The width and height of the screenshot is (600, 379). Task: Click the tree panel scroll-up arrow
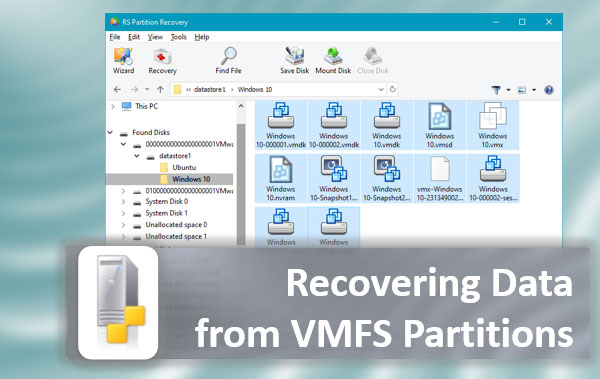tap(241, 106)
